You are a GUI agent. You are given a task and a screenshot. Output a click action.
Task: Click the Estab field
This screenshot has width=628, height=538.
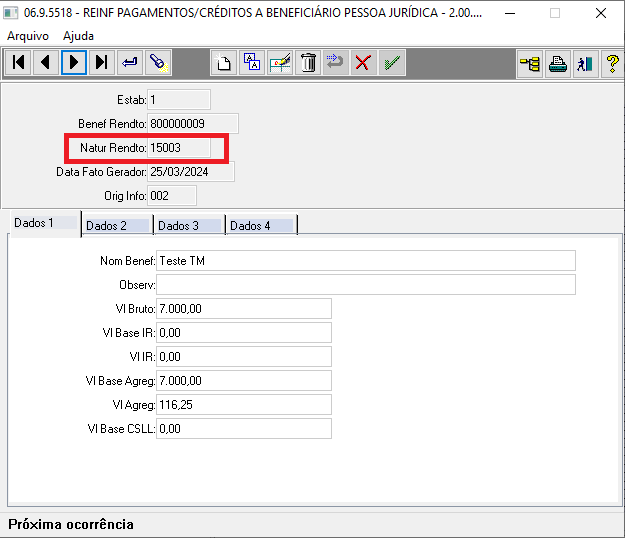pos(179,100)
